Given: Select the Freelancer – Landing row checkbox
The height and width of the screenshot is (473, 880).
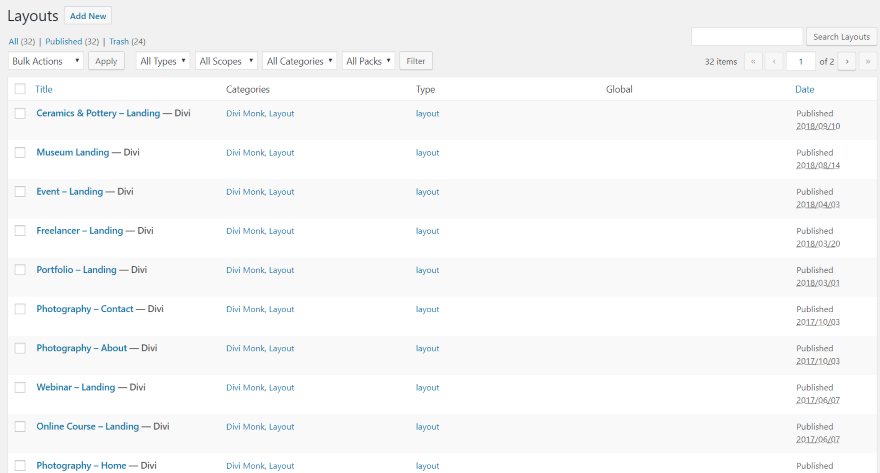Looking at the screenshot, I should click(20, 231).
